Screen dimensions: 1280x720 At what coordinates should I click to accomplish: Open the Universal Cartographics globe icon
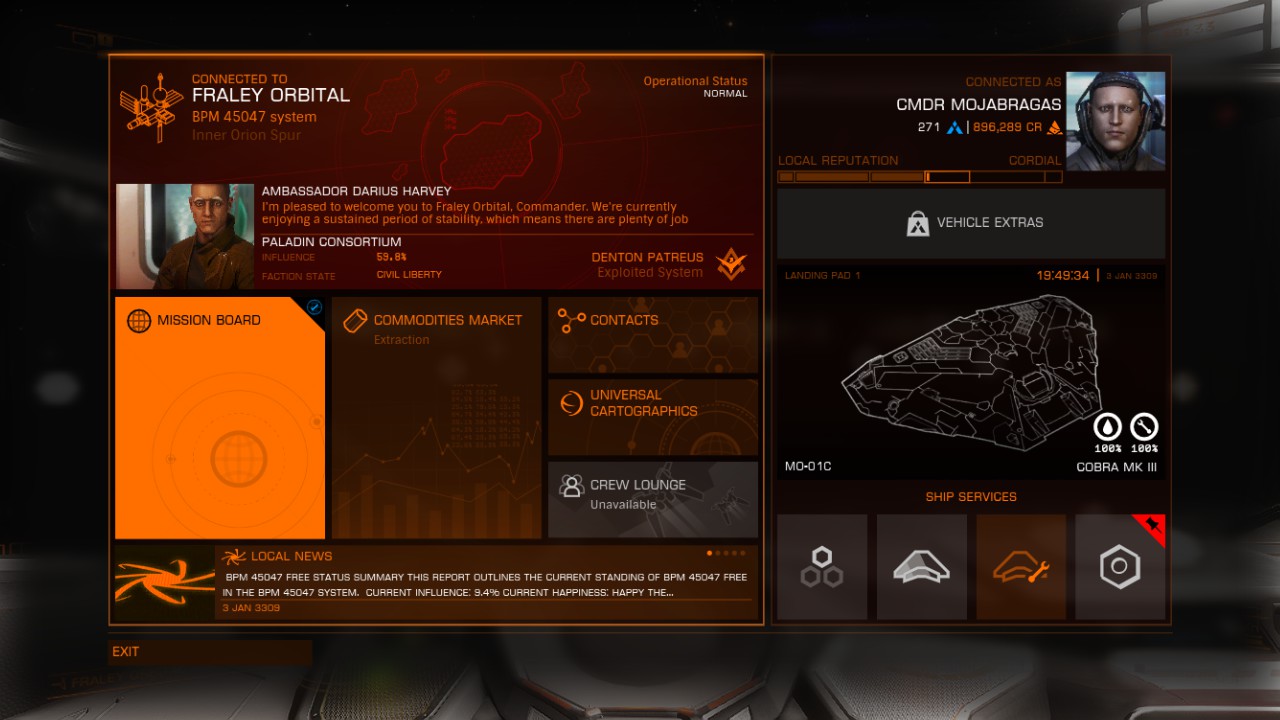click(x=572, y=403)
